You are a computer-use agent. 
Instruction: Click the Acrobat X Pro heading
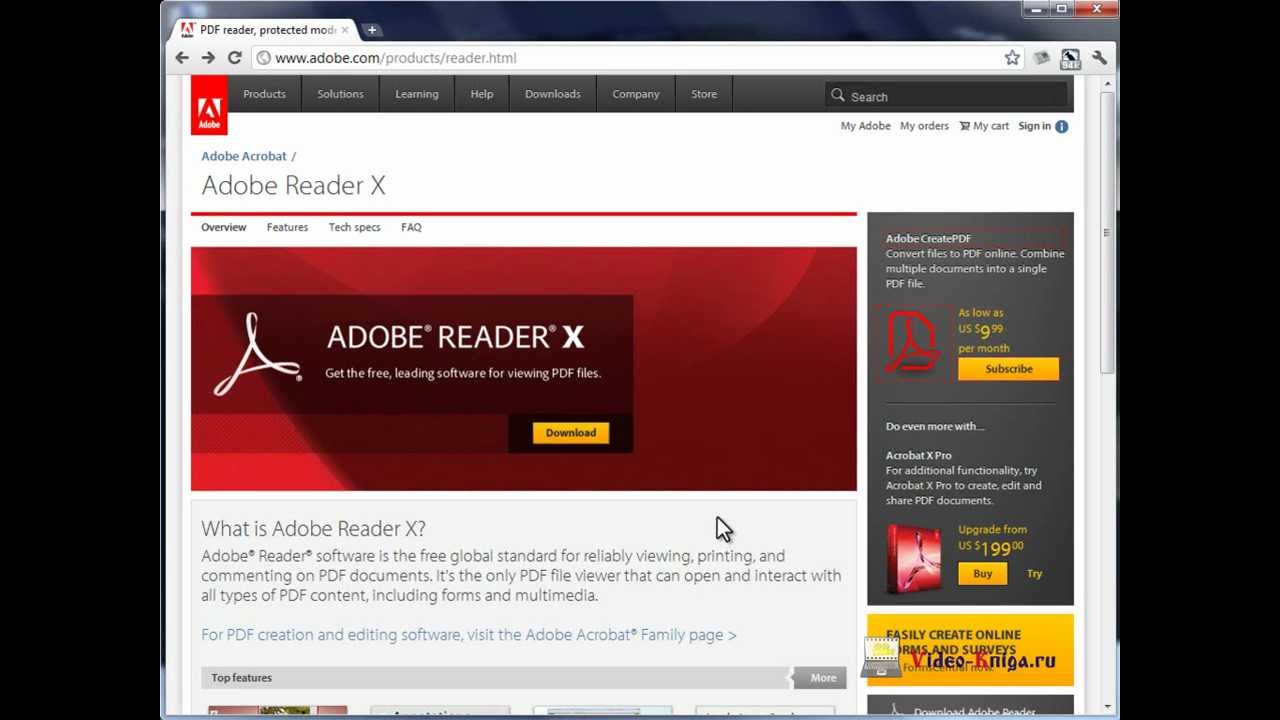click(x=918, y=456)
